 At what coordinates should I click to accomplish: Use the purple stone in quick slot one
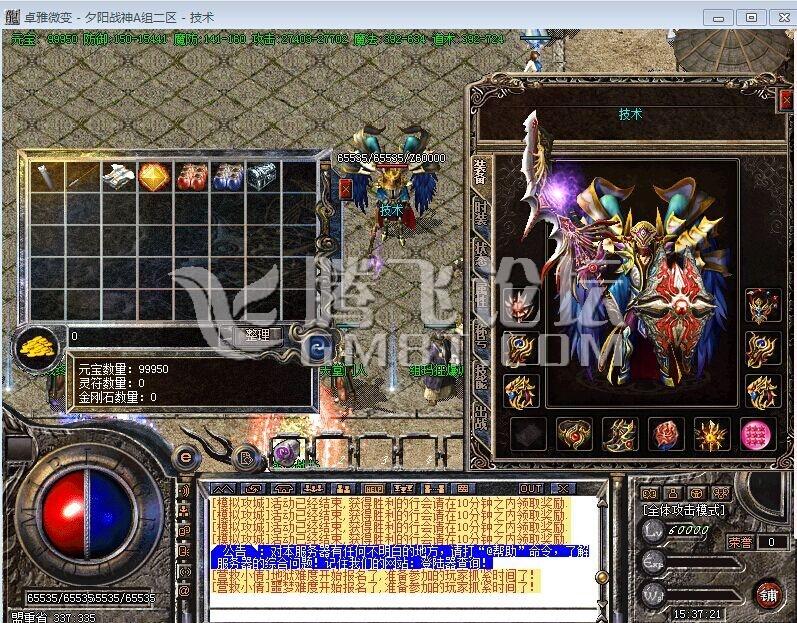coord(287,452)
